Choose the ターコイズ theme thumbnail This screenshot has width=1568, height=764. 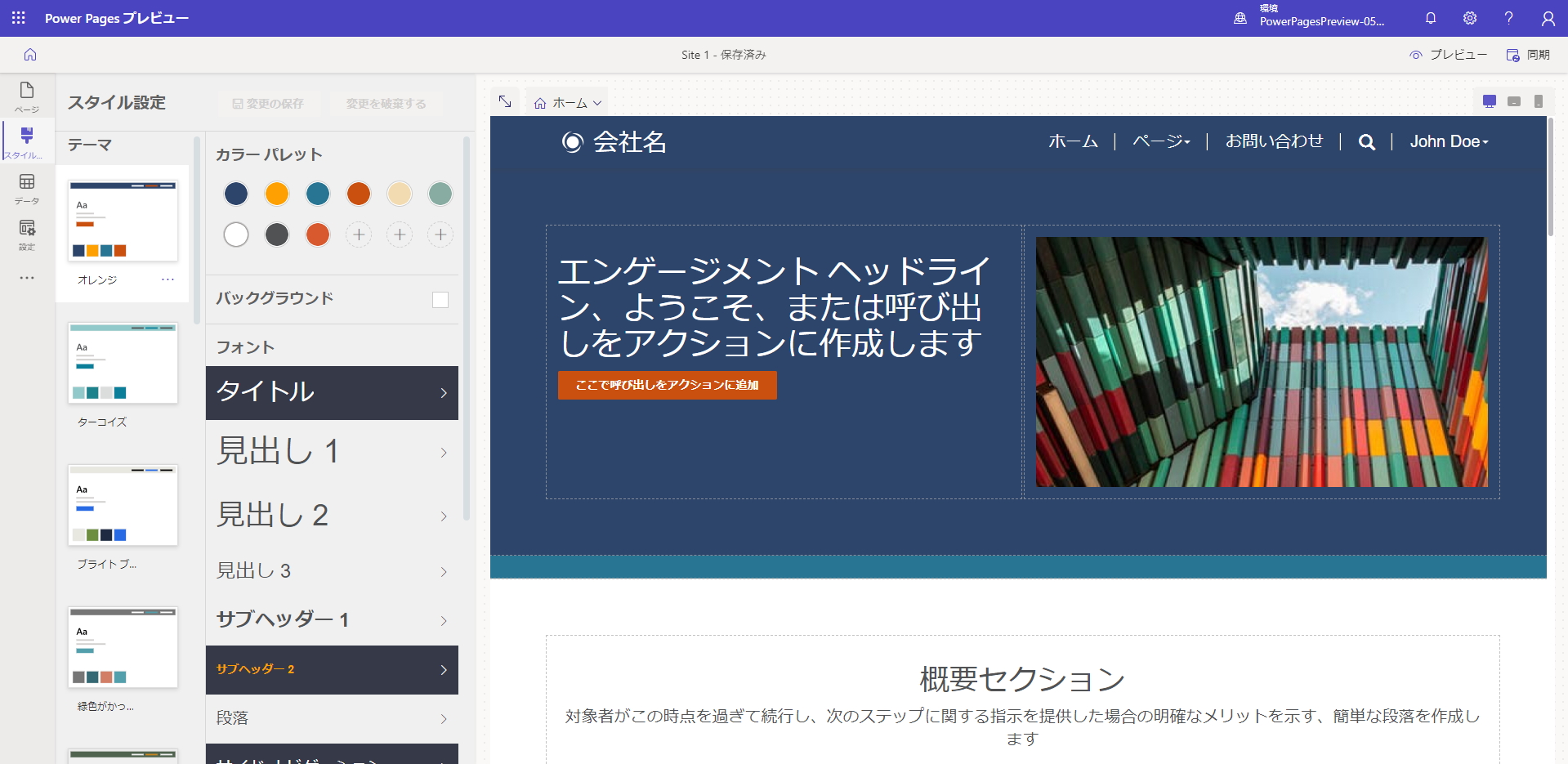tap(123, 363)
